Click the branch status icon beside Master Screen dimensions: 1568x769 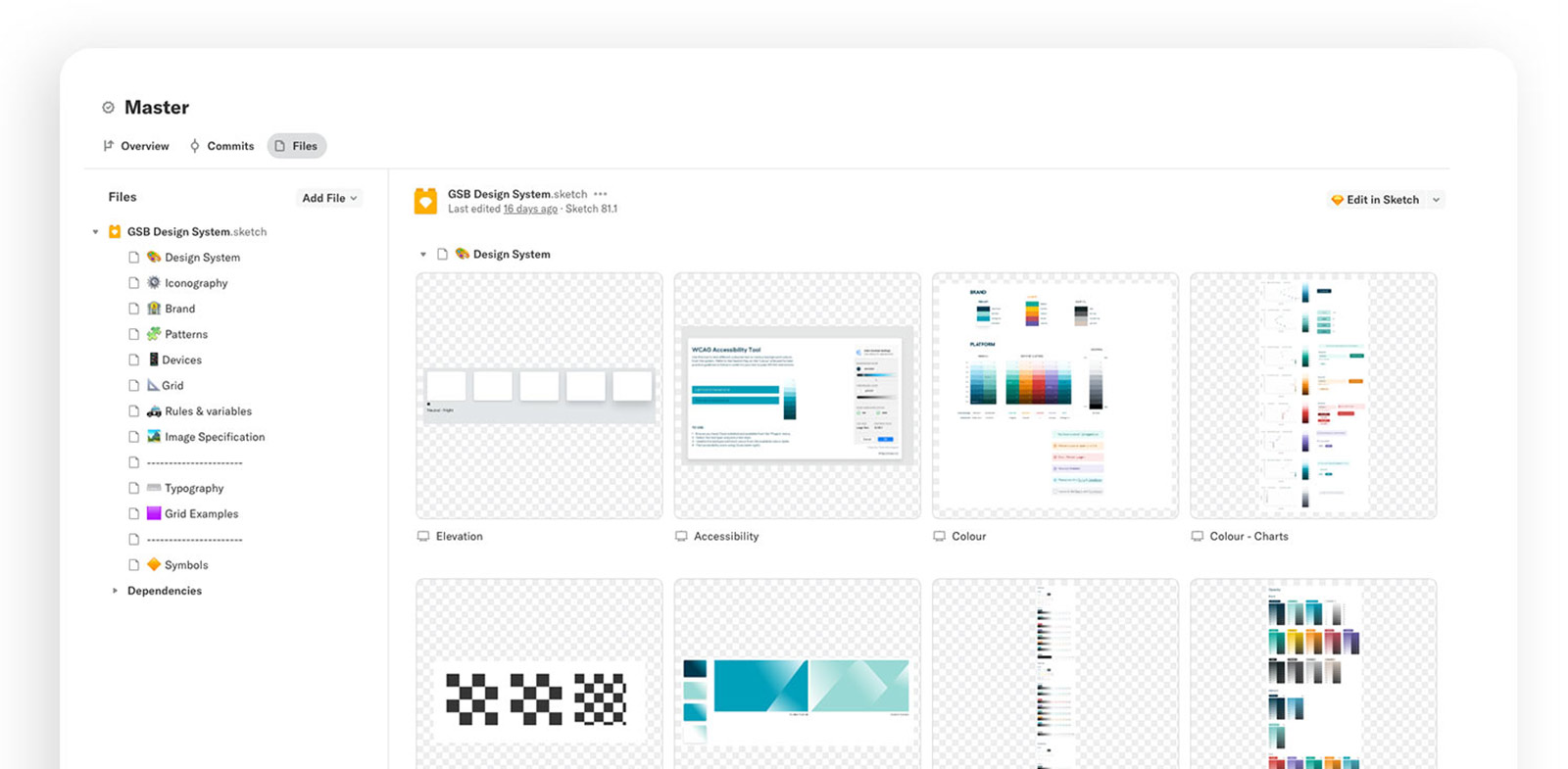[x=108, y=108]
